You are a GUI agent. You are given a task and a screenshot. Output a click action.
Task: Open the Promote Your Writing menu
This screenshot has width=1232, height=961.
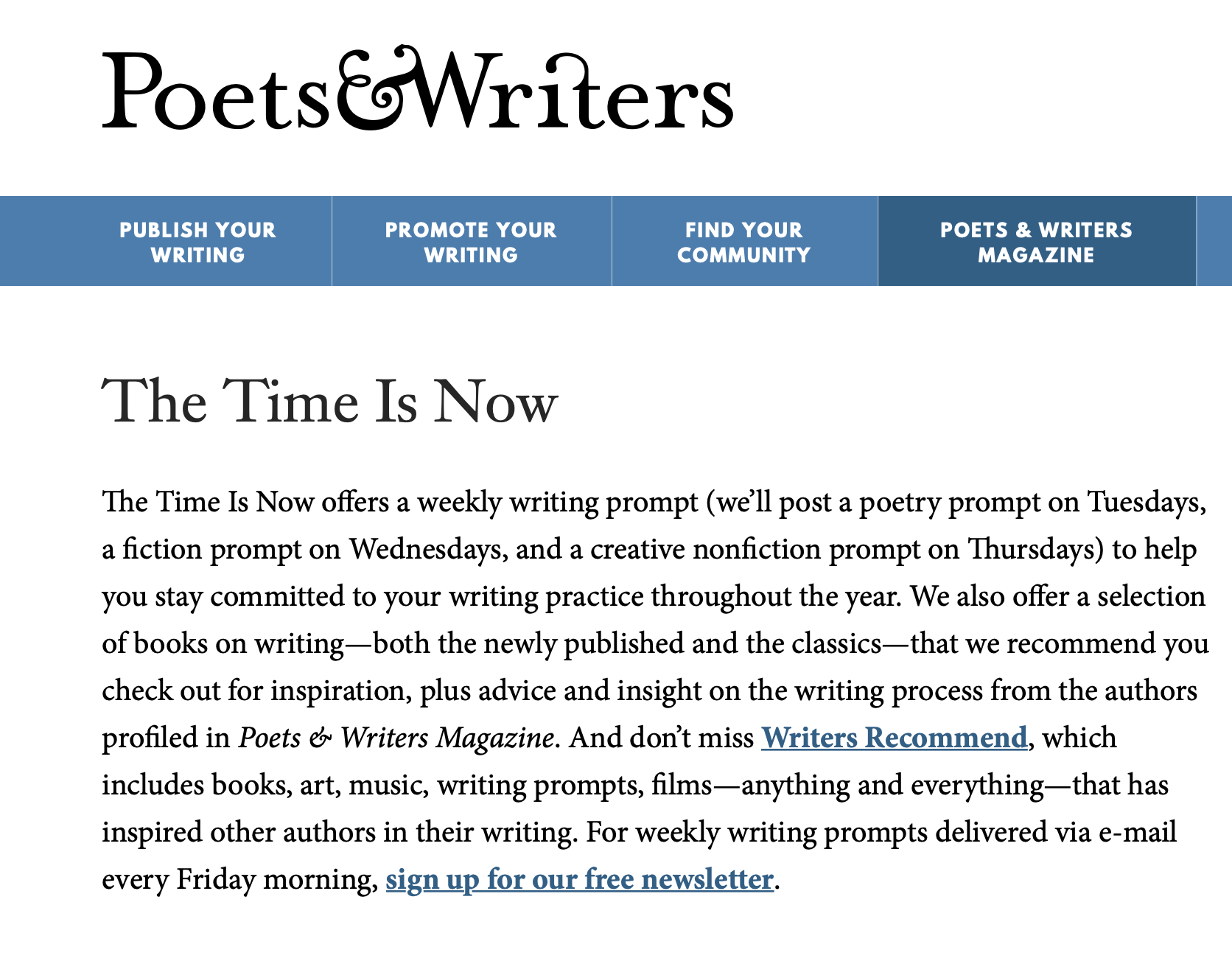point(471,242)
